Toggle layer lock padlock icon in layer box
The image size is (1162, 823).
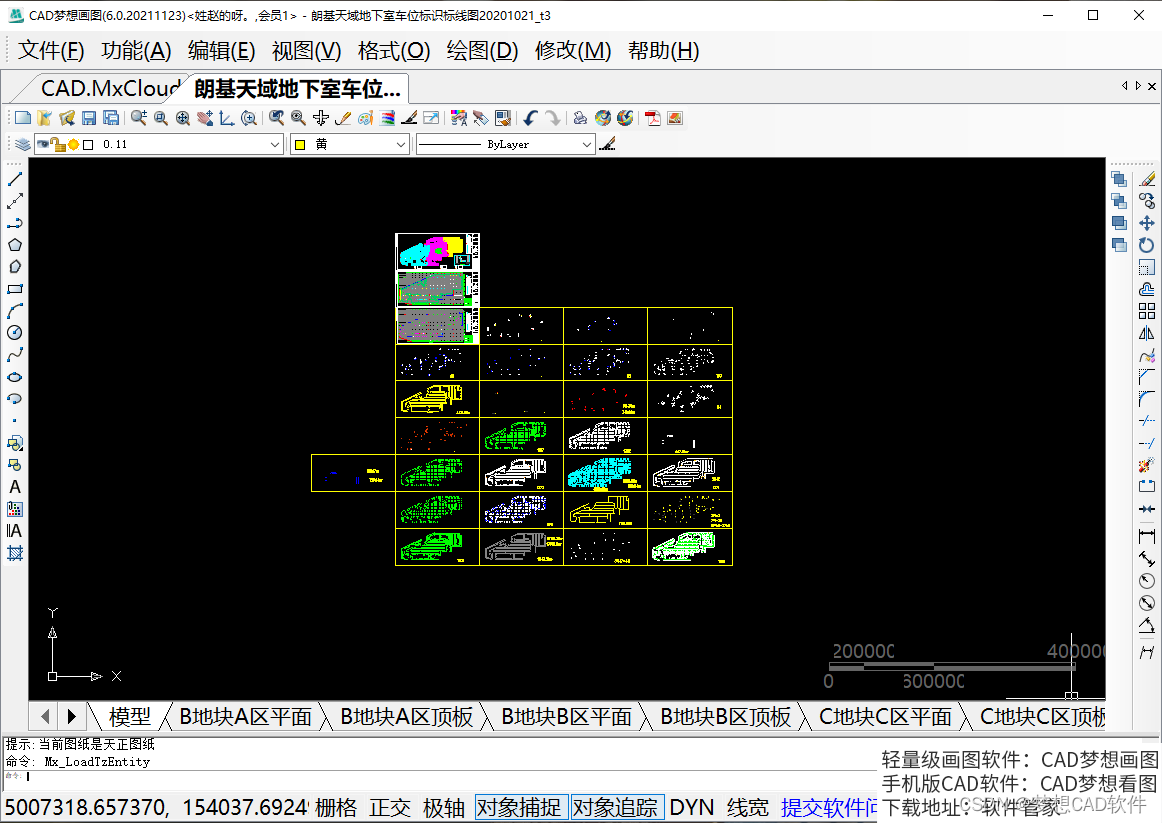(58, 144)
